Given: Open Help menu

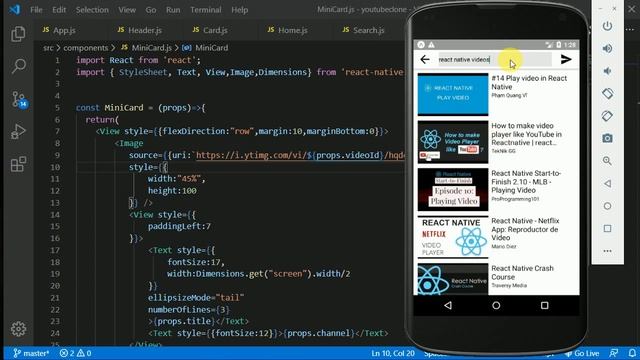Looking at the screenshot, I should point(240,10).
